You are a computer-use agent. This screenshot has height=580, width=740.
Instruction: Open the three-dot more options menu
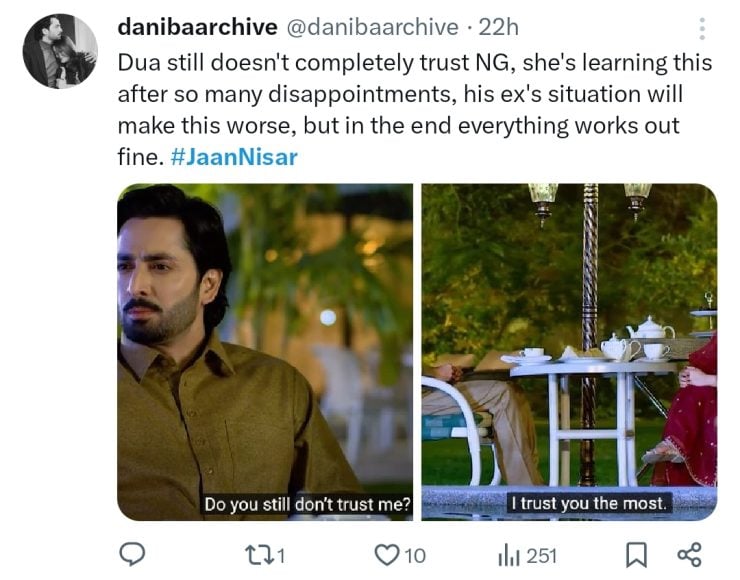(x=701, y=29)
